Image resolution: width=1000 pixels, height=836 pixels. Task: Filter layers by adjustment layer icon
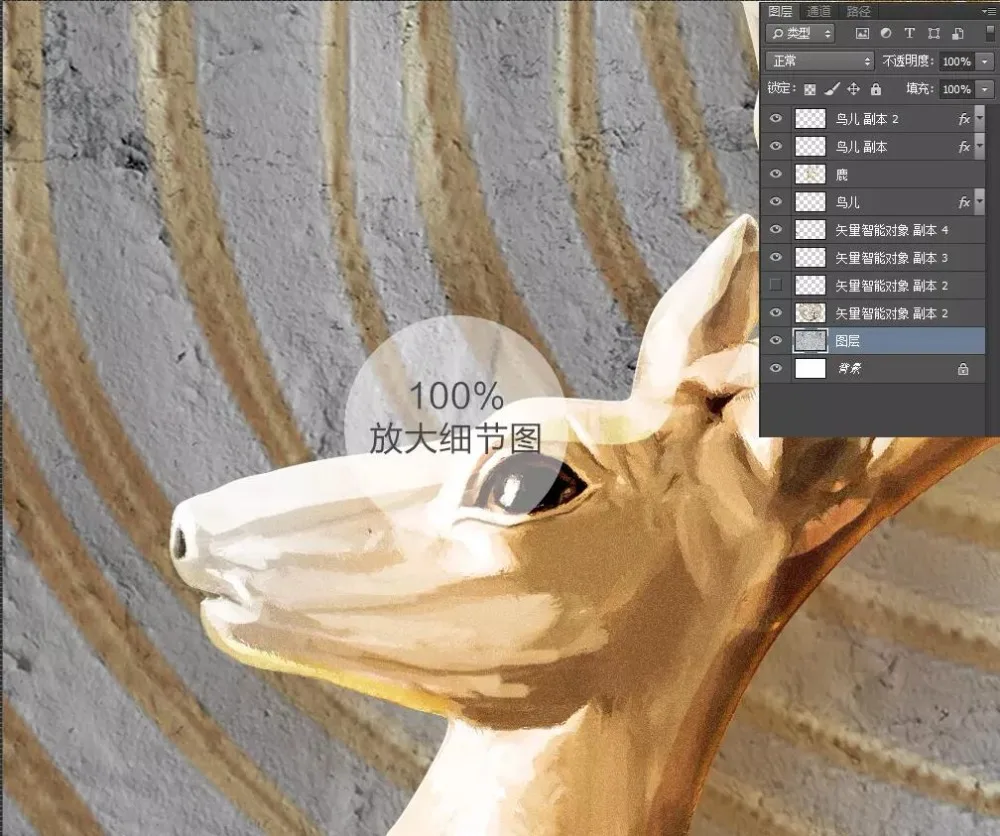[886, 34]
